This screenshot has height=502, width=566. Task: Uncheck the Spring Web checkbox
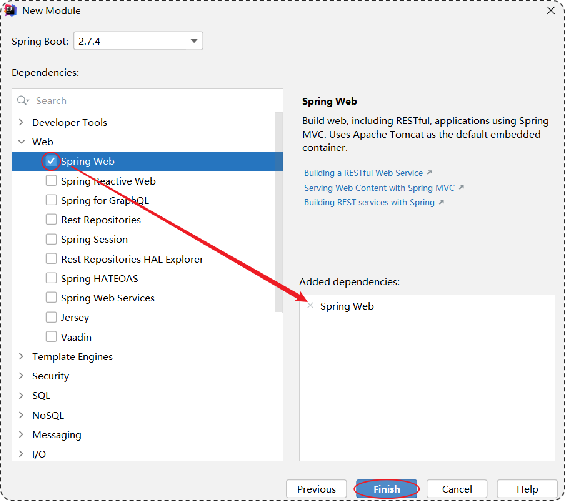pos(51,161)
